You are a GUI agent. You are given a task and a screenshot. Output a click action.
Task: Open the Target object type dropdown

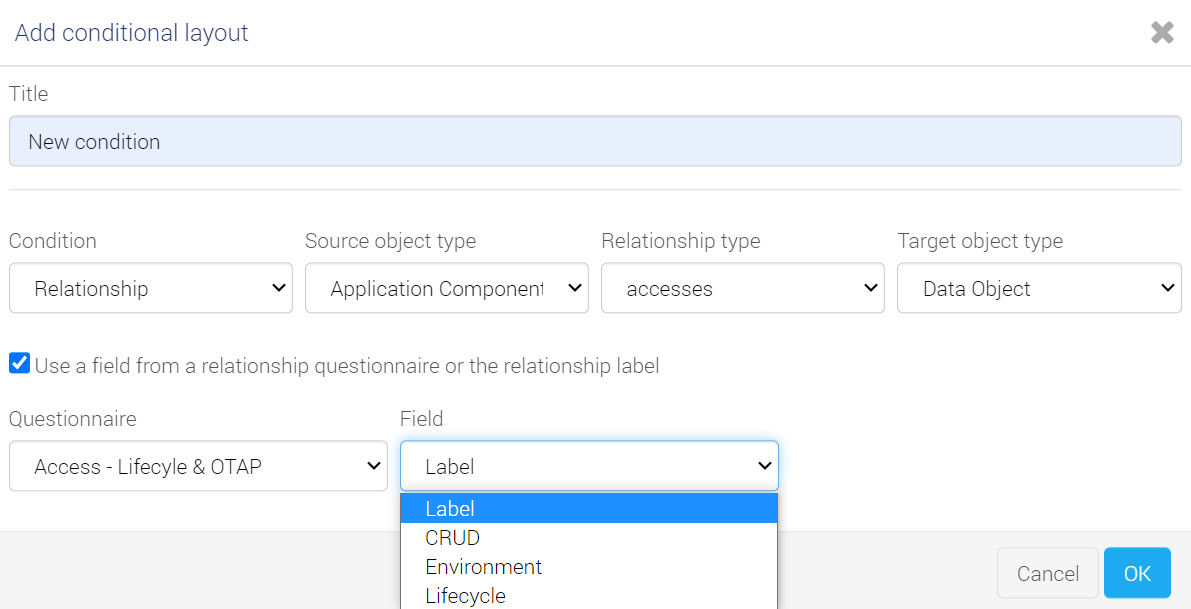(x=1039, y=289)
